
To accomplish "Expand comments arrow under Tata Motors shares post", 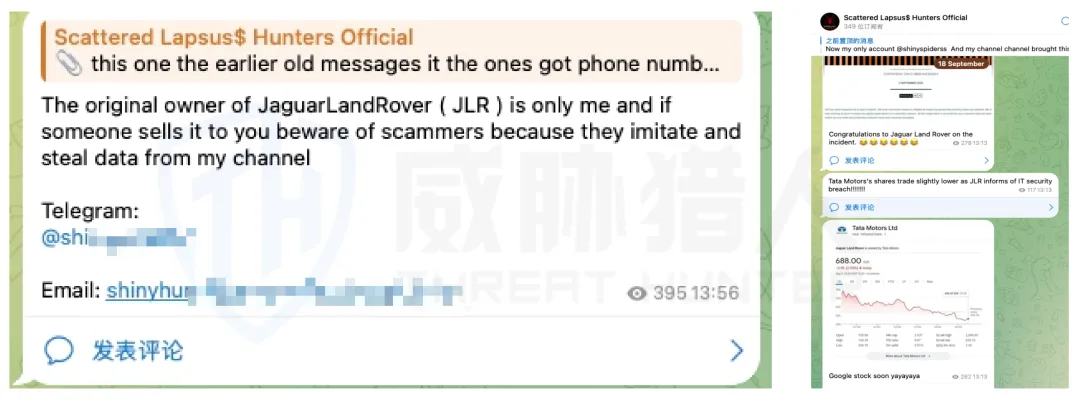I will click(x=1050, y=207).
